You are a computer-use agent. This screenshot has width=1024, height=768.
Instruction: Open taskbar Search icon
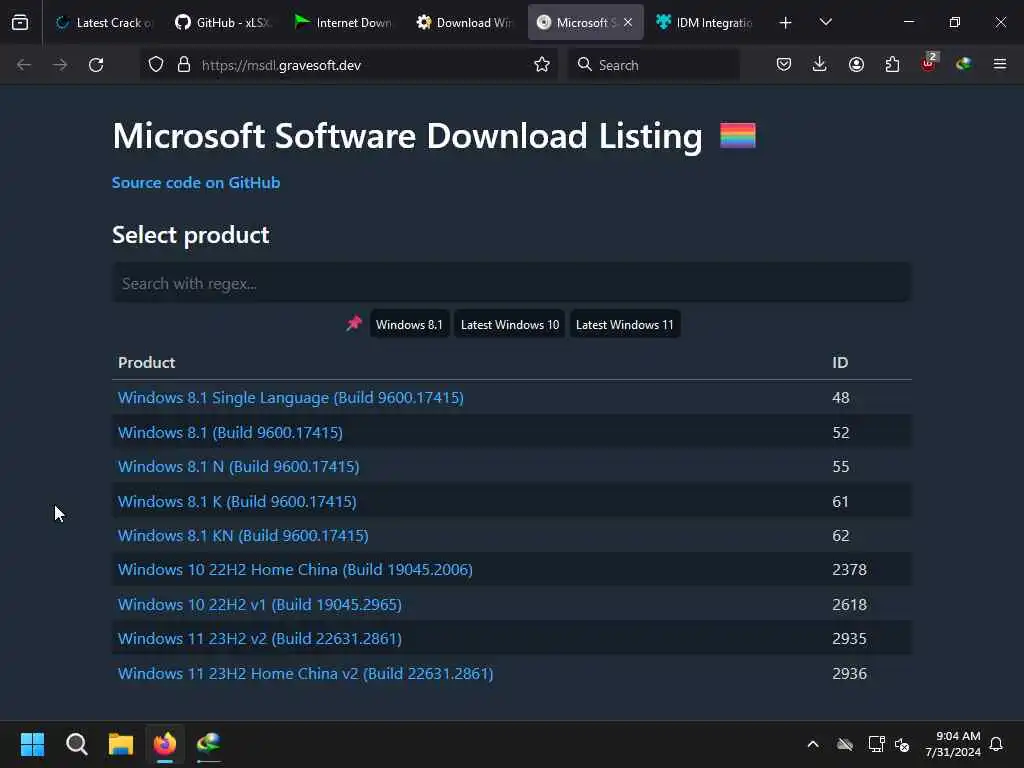(x=76, y=744)
